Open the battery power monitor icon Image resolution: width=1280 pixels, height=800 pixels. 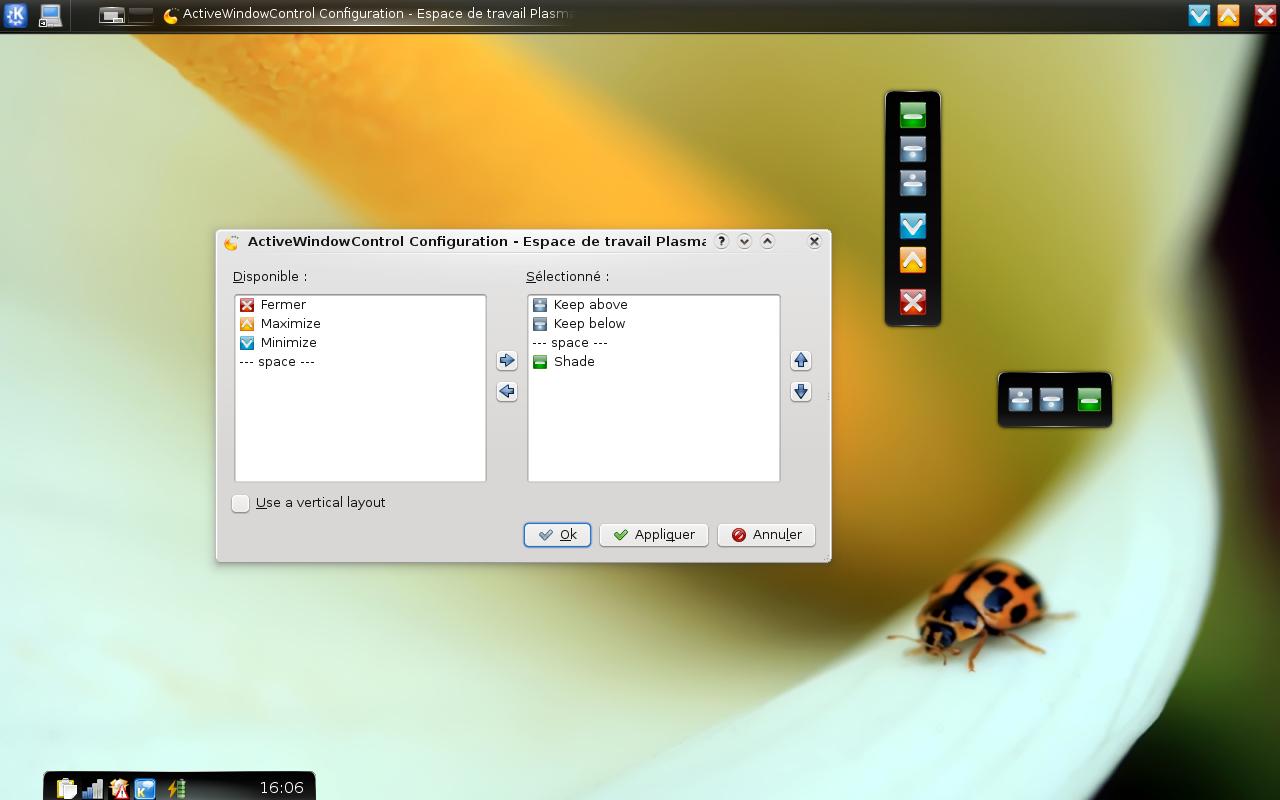pos(177,788)
